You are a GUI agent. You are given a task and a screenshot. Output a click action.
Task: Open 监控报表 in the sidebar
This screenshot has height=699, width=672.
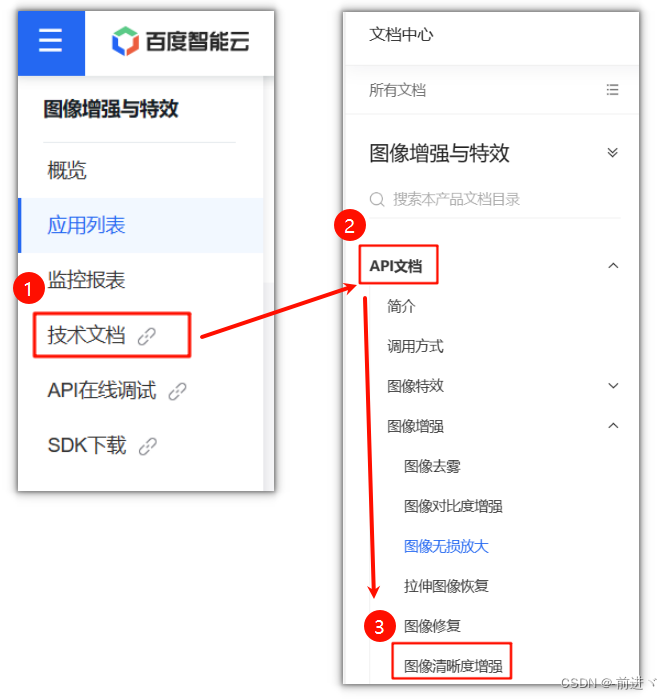(86, 280)
